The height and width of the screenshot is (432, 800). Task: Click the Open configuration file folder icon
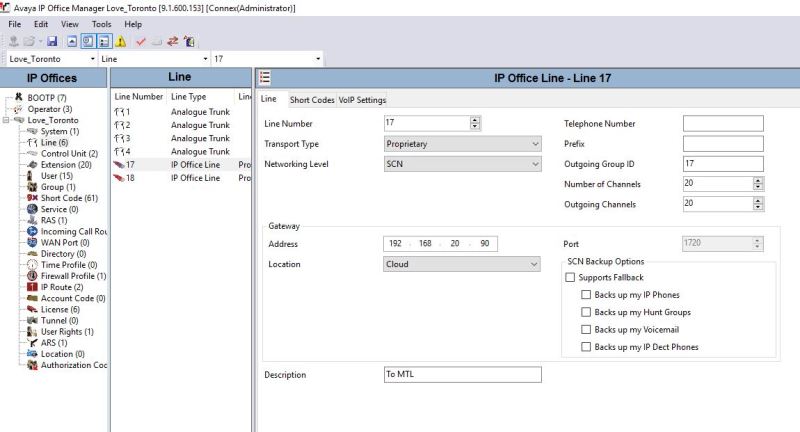click(30, 41)
